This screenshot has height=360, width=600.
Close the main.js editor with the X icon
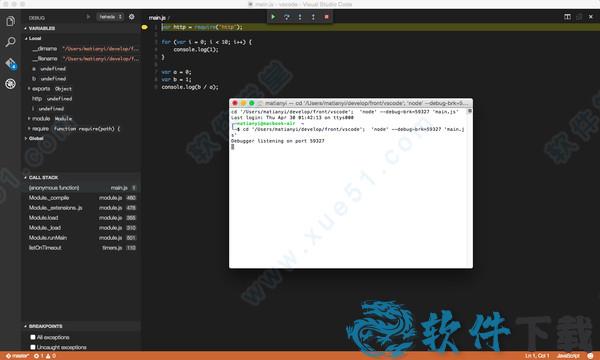coord(591,17)
